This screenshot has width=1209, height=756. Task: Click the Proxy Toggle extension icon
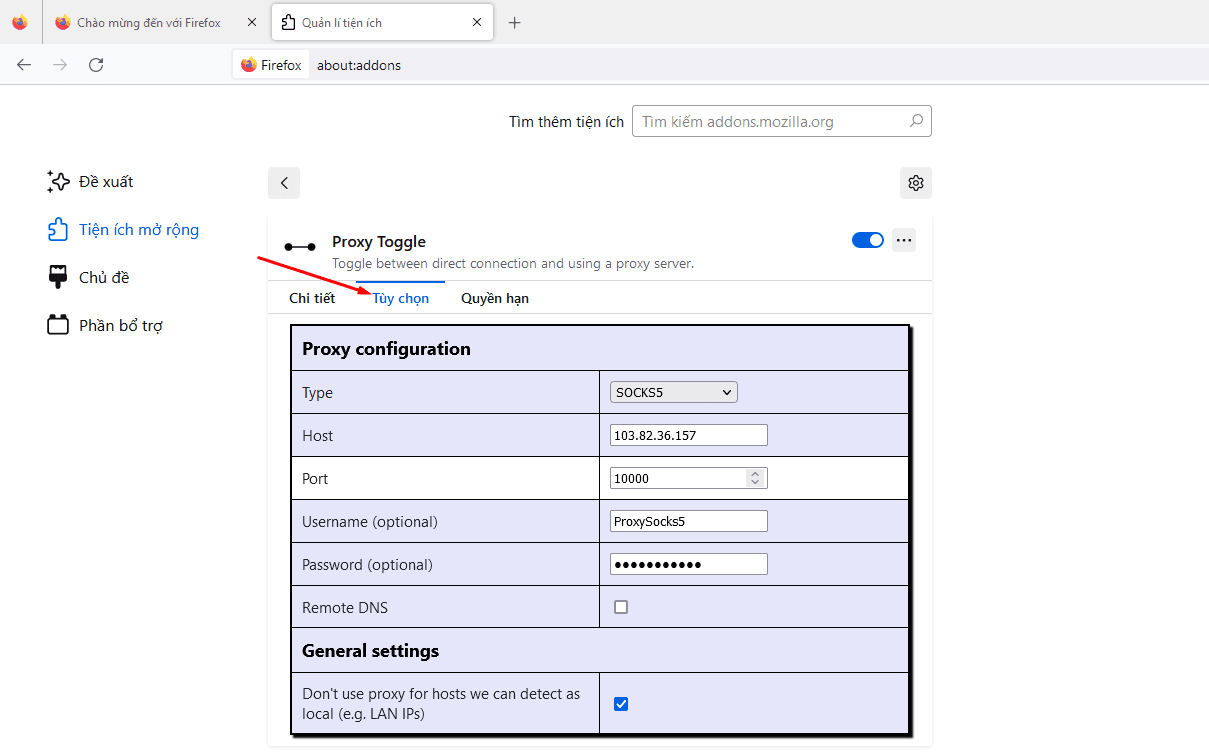point(300,246)
